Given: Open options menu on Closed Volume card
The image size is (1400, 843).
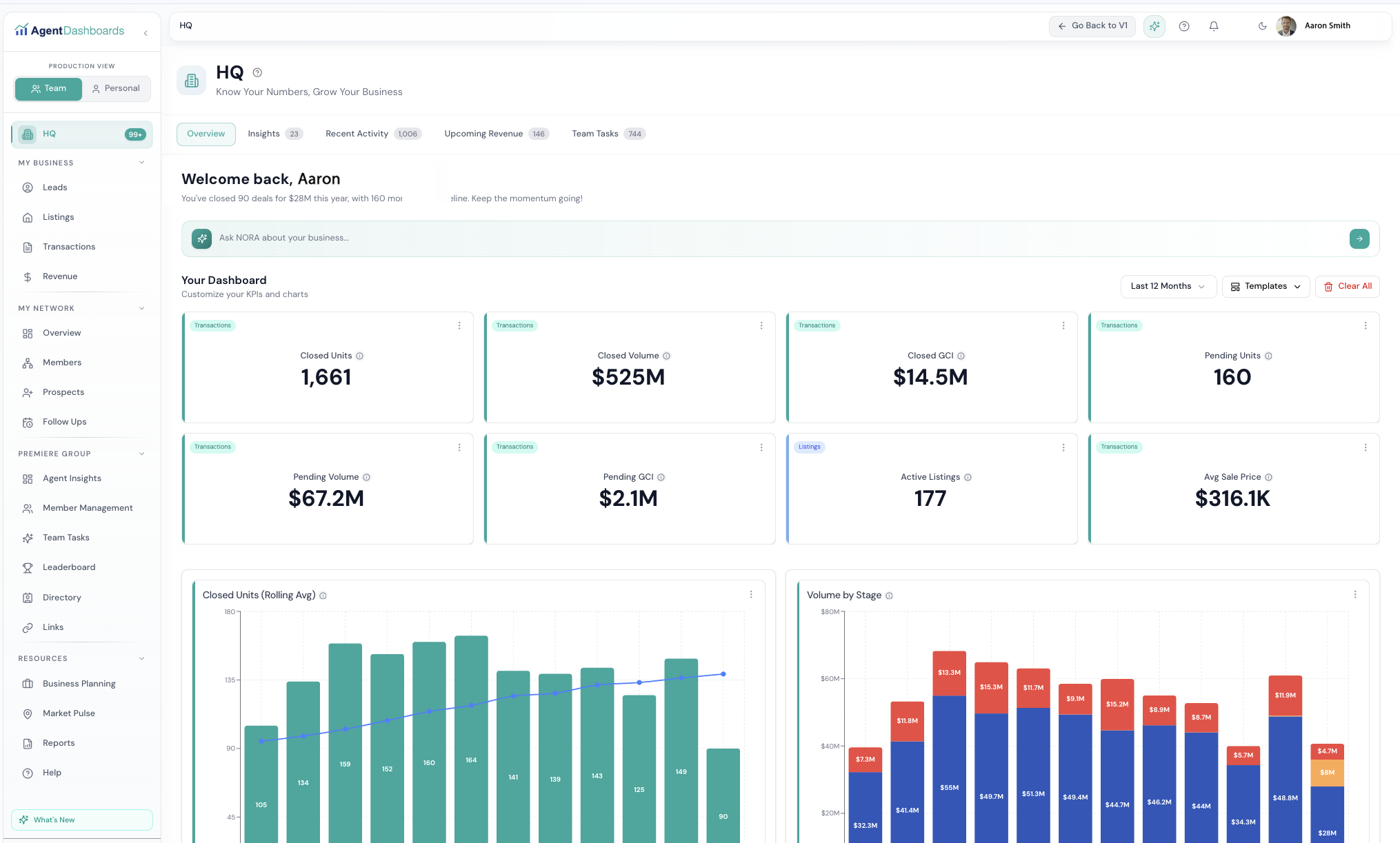Looking at the screenshot, I should [761, 325].
